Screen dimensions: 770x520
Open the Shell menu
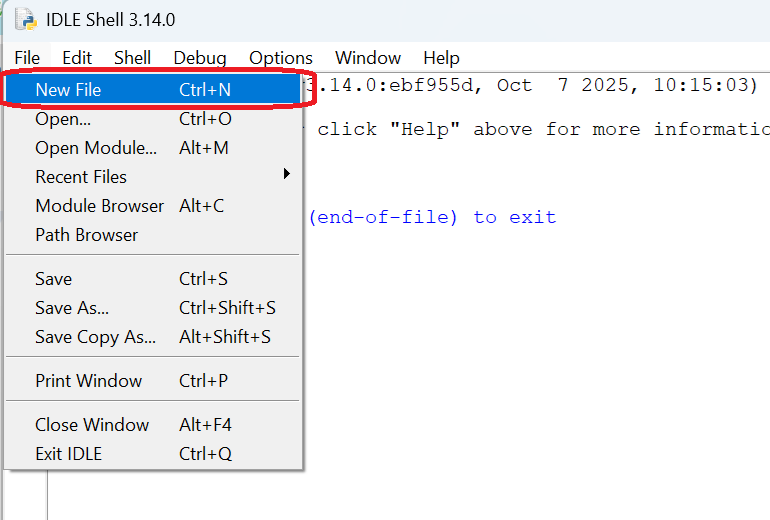coord(132,58)
